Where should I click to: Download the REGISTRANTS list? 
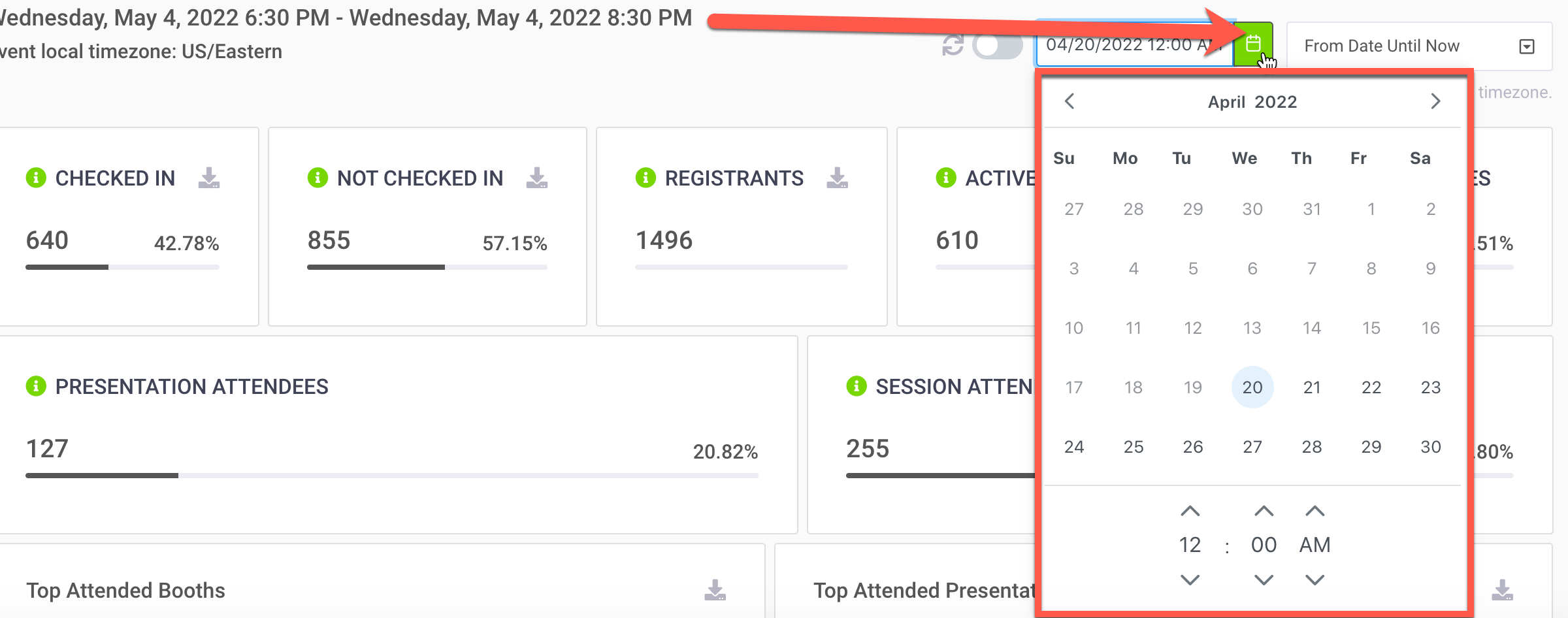[x=837, y=178]
